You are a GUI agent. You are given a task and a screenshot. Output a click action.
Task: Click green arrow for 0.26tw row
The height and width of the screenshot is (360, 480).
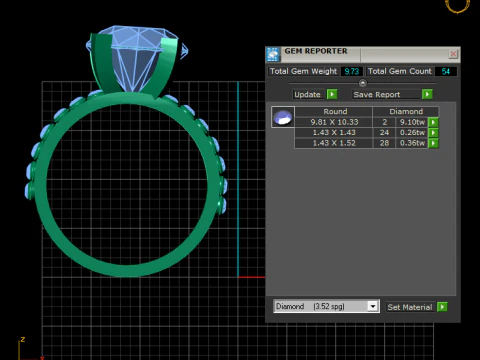pyautogui.click(x=433, y=133)
